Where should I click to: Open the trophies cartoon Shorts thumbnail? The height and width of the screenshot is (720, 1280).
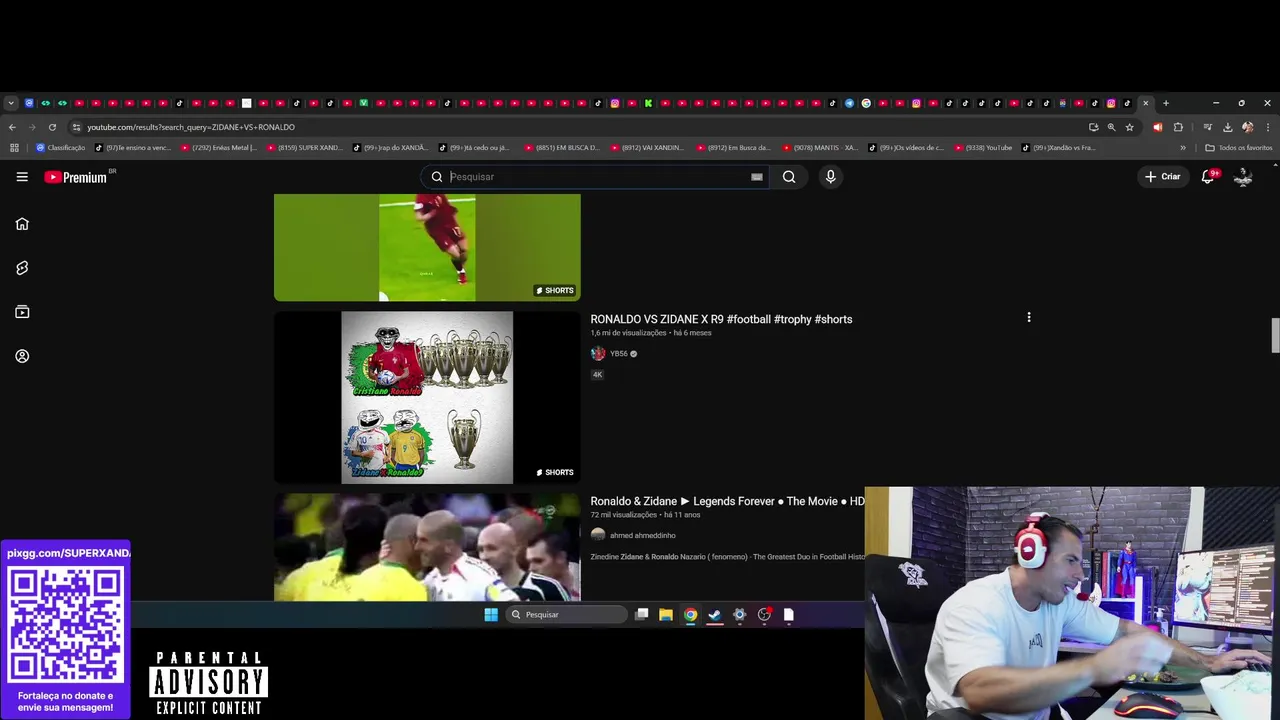tap(427, 397)
